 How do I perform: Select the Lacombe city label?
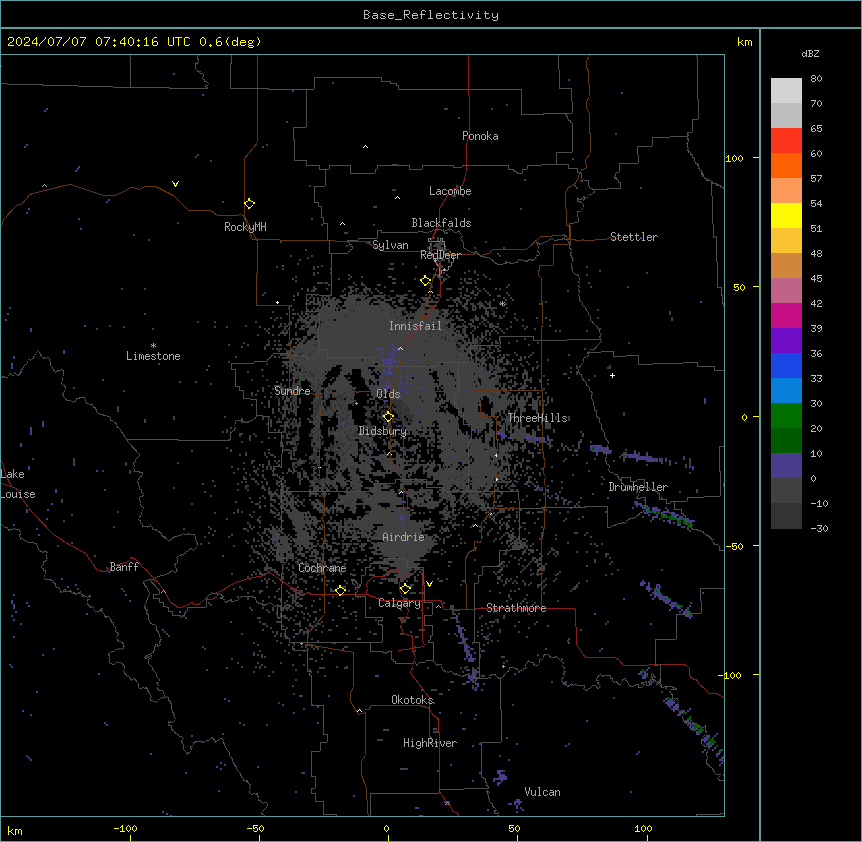pos(450,191)
